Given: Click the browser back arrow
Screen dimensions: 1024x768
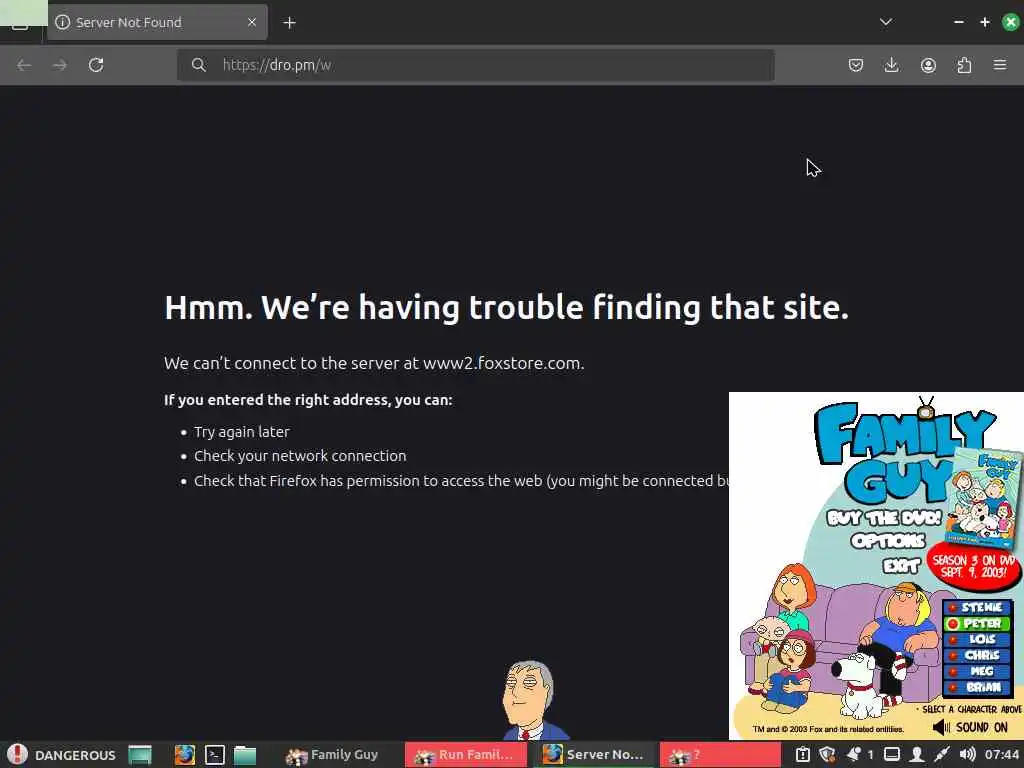Looking at the screenshot, I should click(24, 65).
